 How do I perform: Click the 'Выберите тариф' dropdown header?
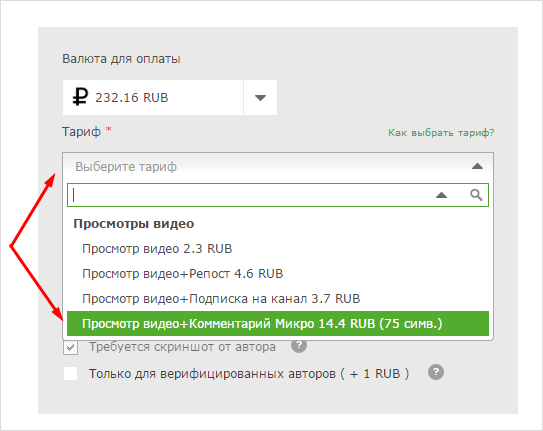click(278, 167)
